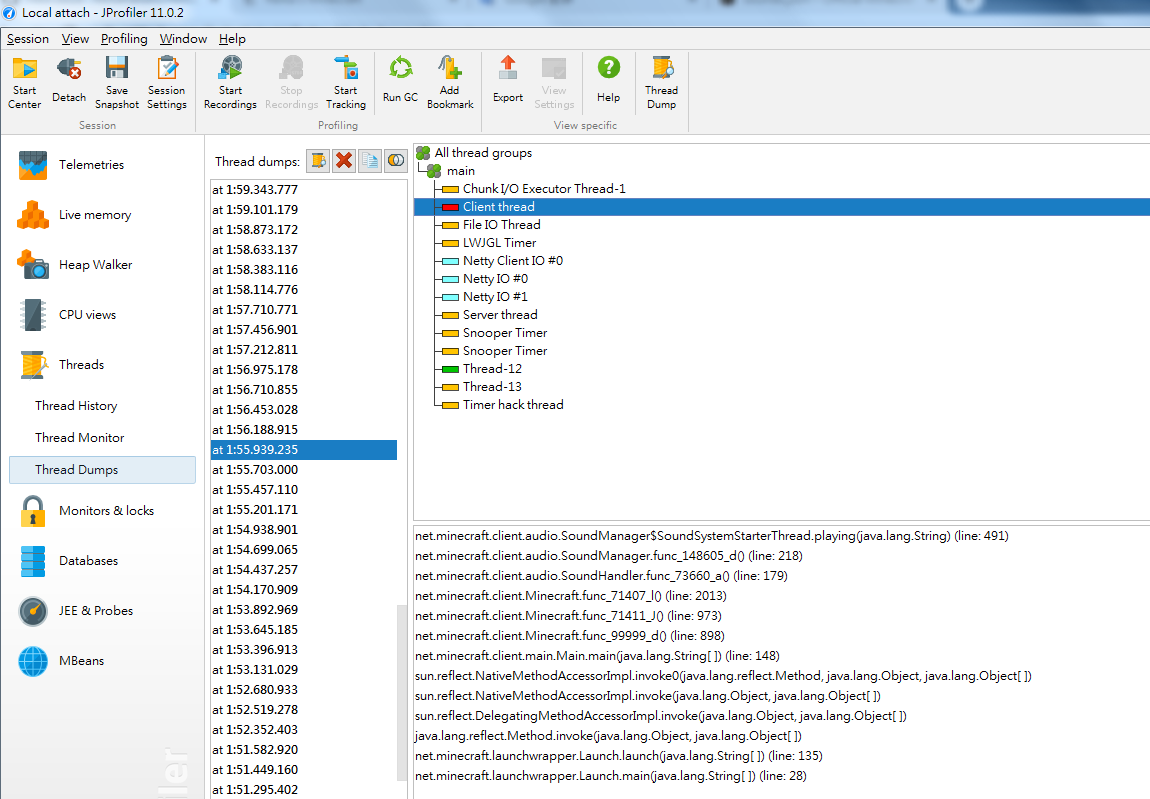Select Timer hack thread
Image resolution: width=1150 pixels, height=799 pixels.
513,404
